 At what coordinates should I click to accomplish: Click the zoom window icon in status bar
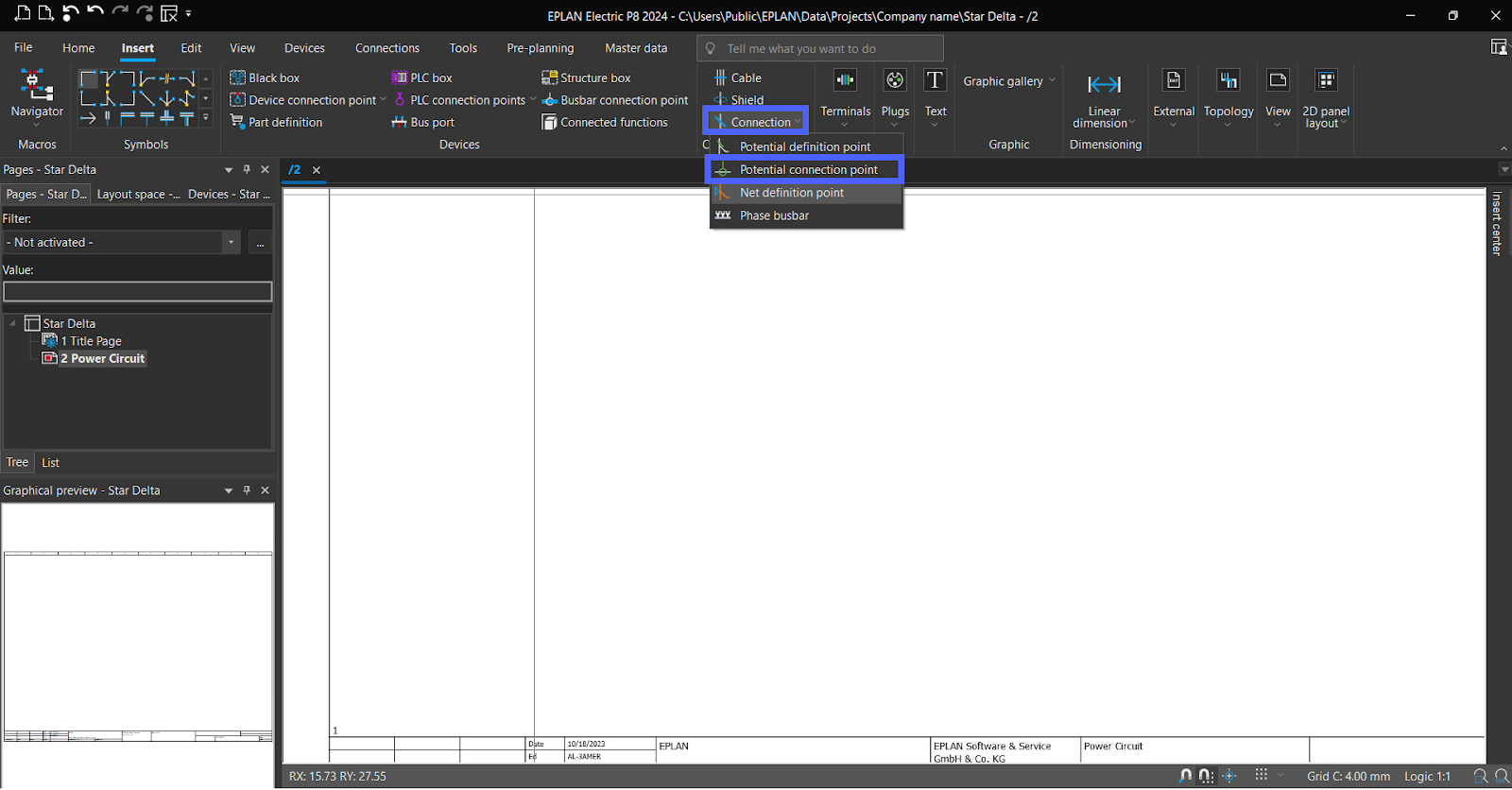(x=1480, y=776)
